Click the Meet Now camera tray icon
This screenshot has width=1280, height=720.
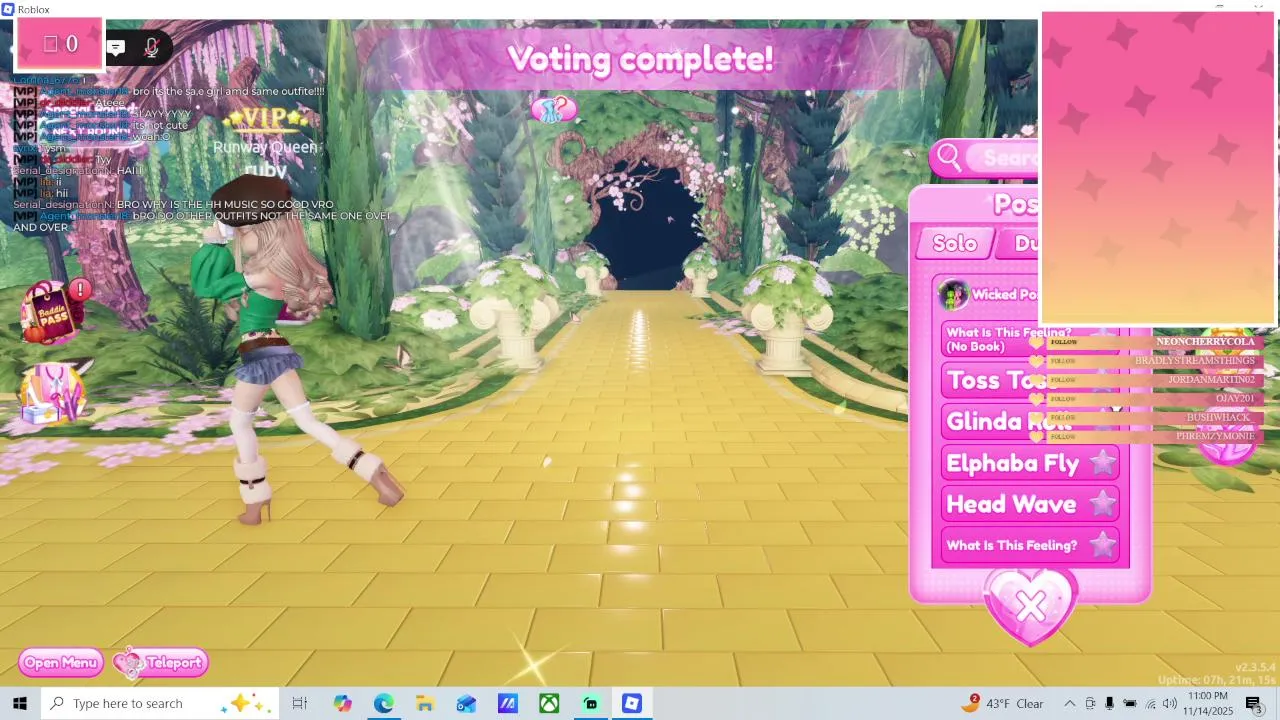pos(1090,703)
